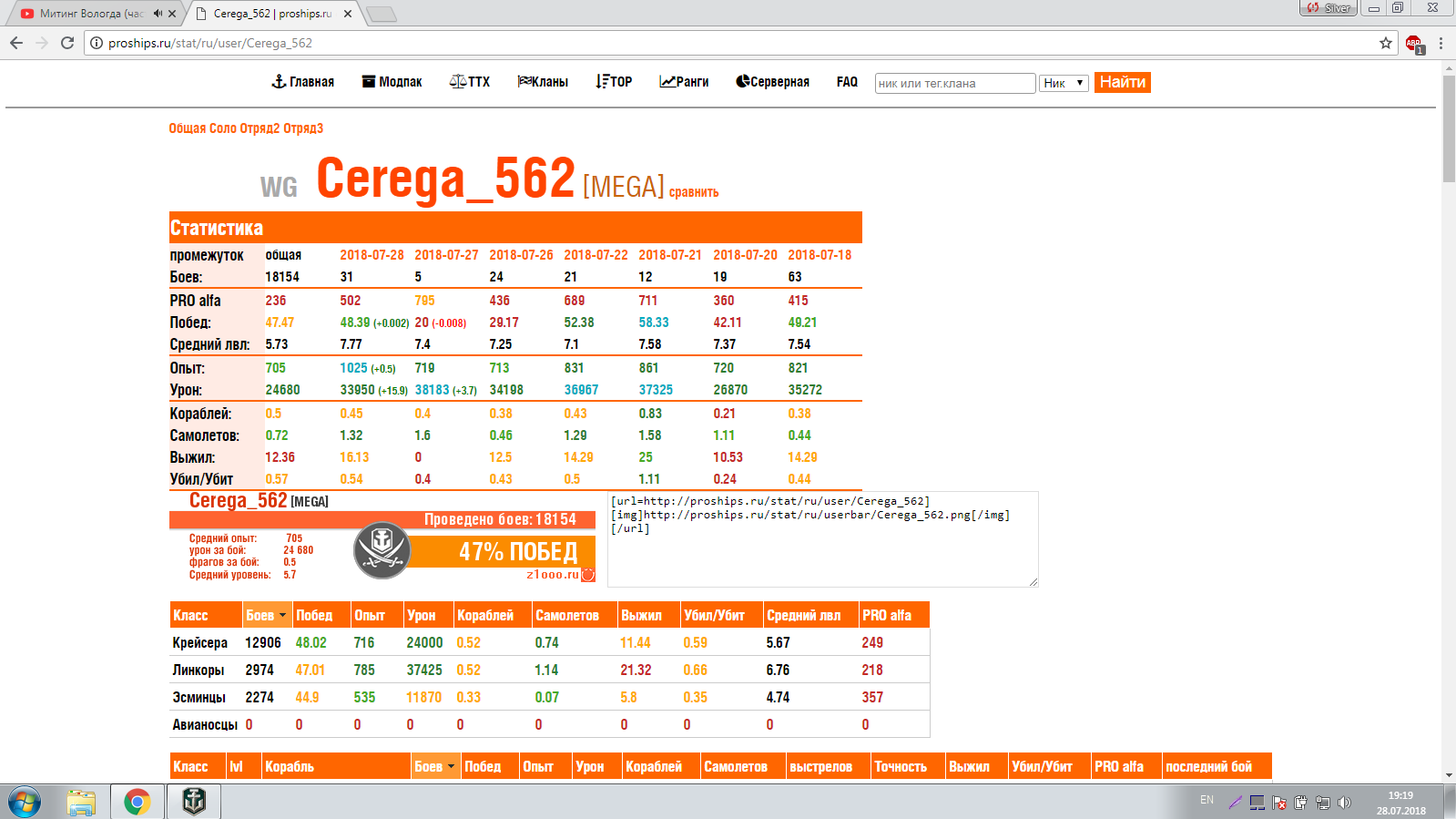The height and width of the screenshot is (819, 1456).
Task: Open the 2018-07-27 date column link
Action: (446, 255)
